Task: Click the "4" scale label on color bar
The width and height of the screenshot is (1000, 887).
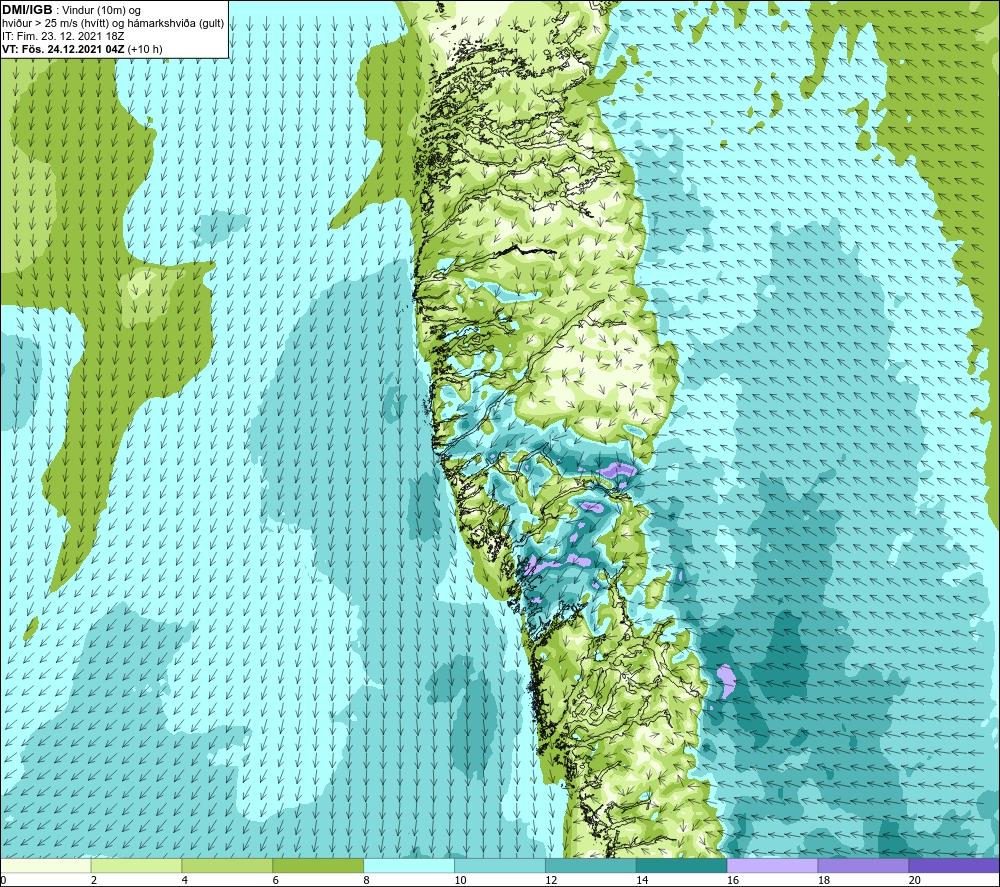Action: [x=184, y=880]
